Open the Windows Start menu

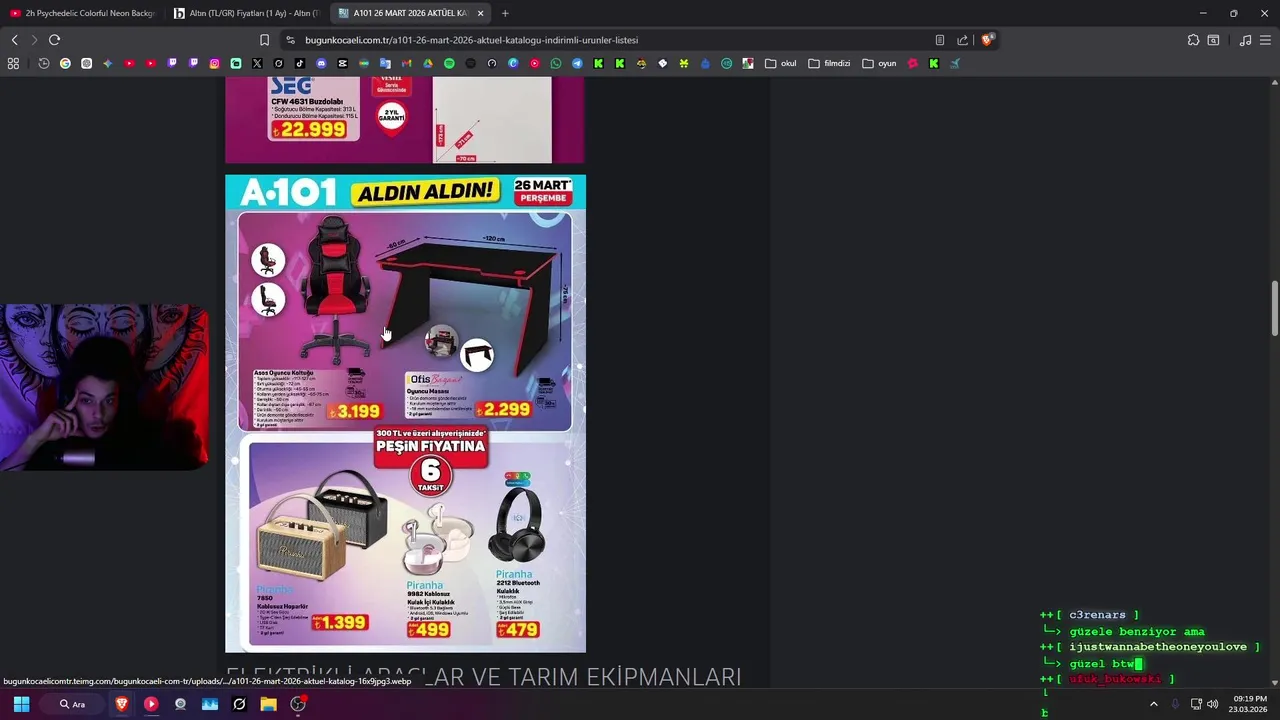21,704
